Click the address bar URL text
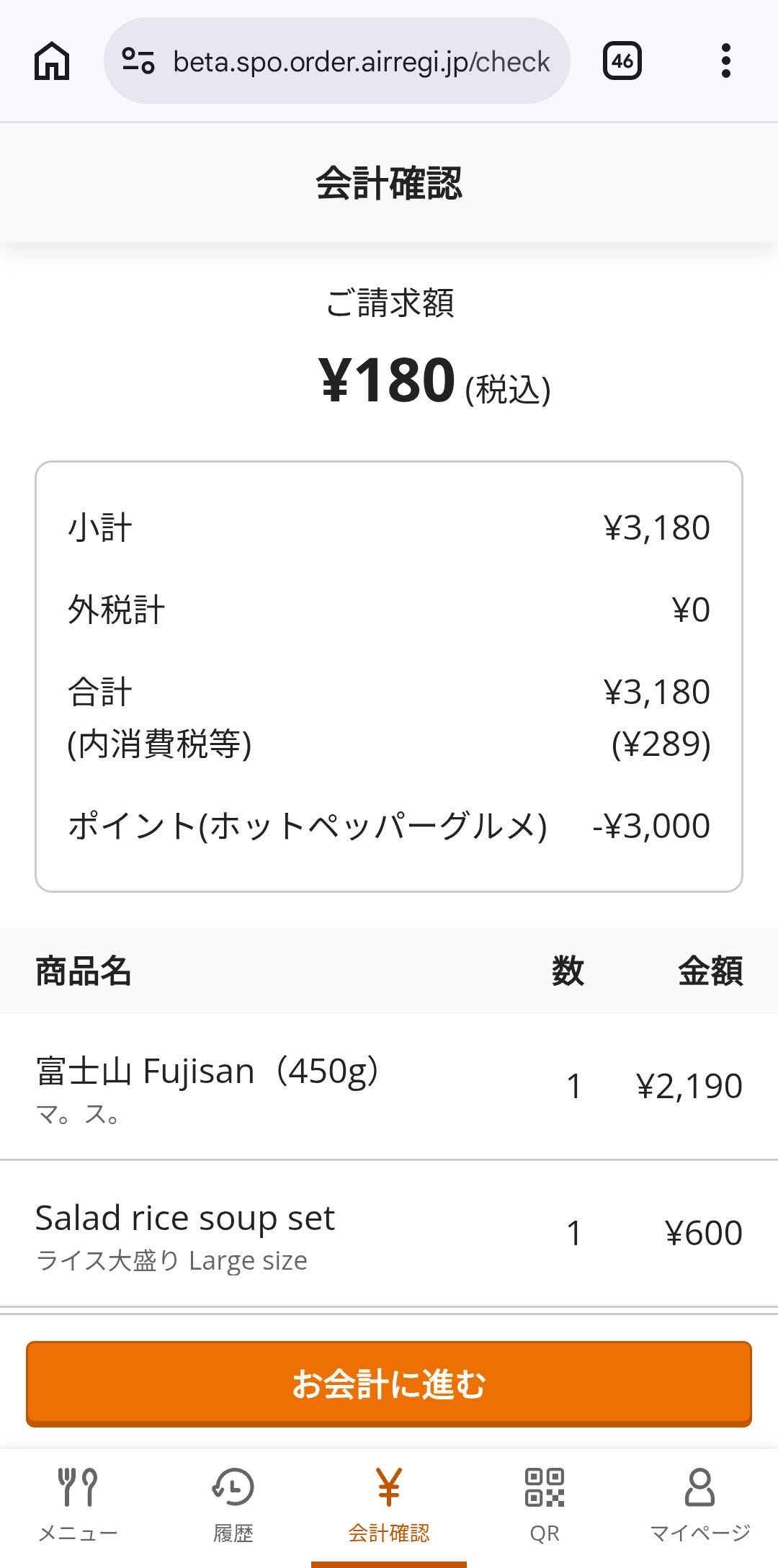778x1568 pixels. coord(361,62)
